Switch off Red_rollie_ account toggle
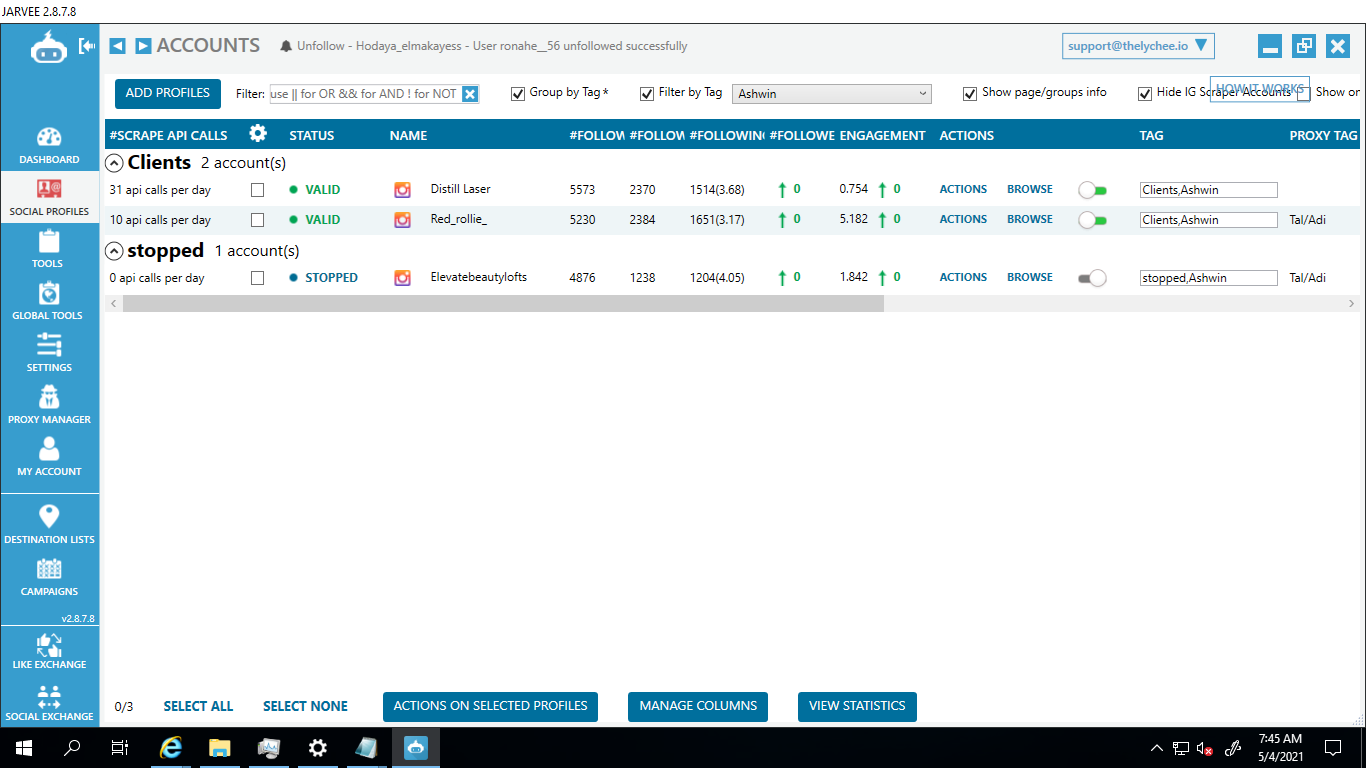This screenshot has width=1366, height=768. (1092, 220)
